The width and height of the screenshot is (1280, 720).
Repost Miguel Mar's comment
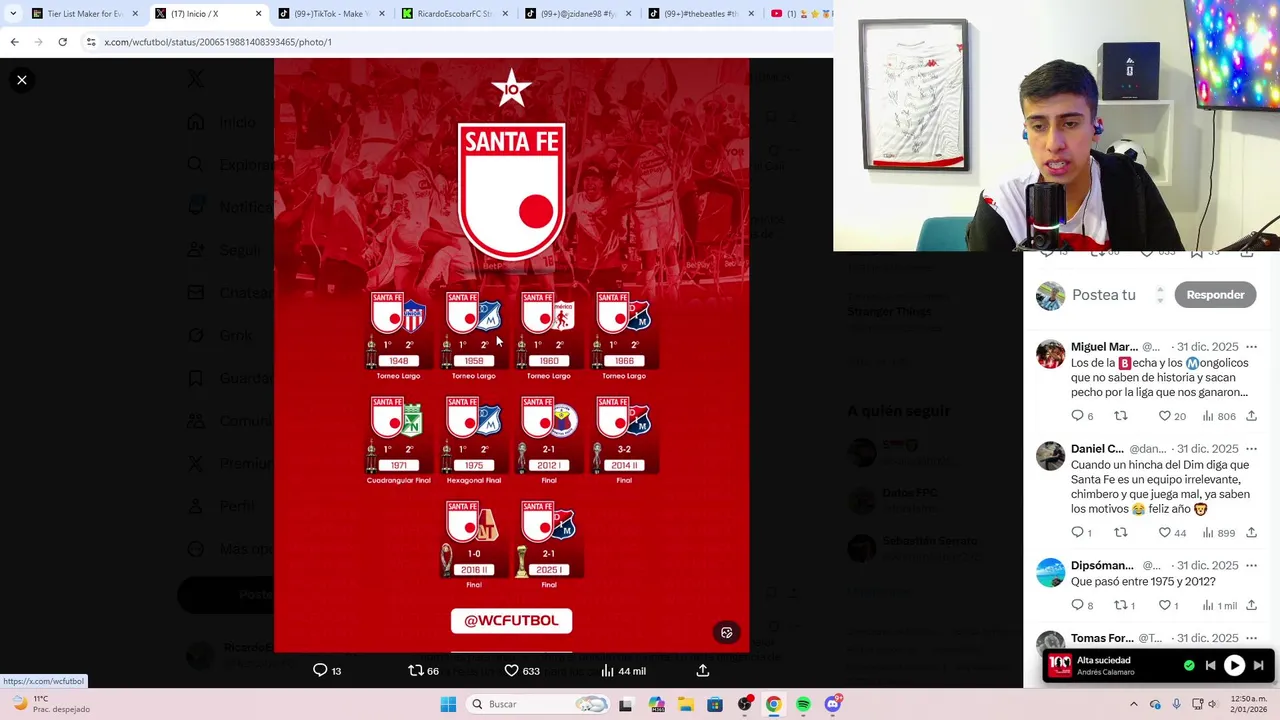tap(1121, 416)
